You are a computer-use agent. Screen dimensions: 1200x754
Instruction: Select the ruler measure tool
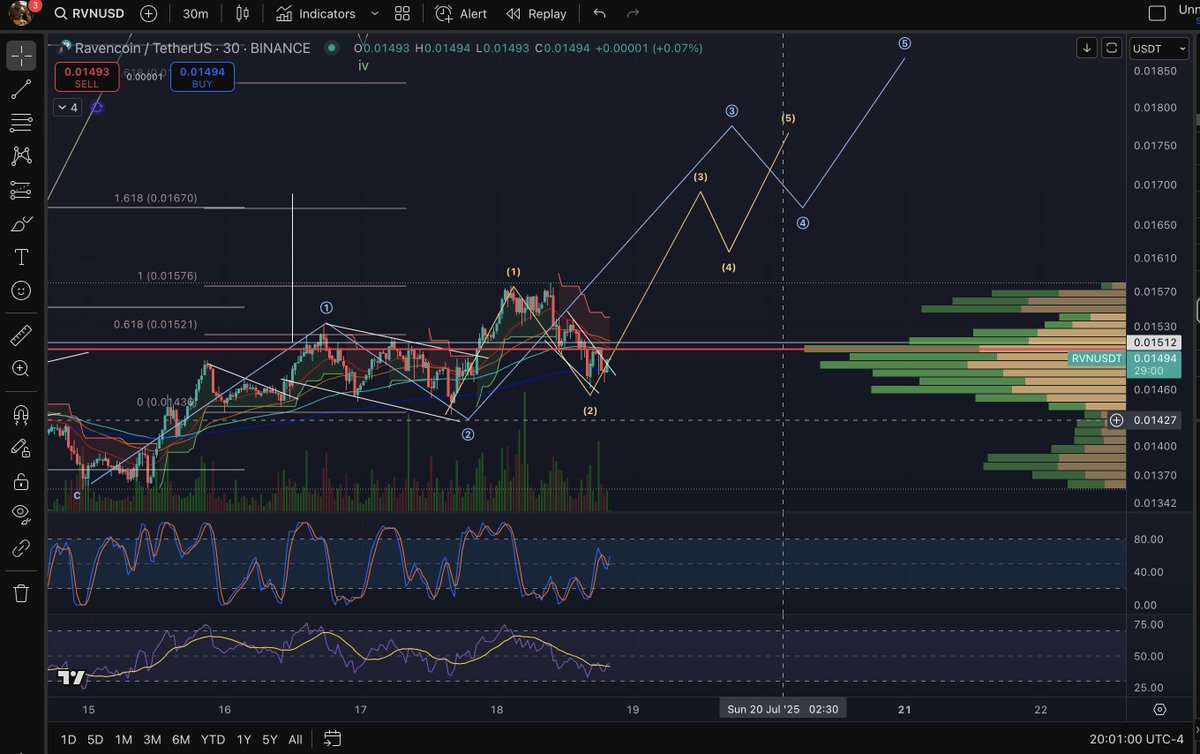tap(21, 335)
